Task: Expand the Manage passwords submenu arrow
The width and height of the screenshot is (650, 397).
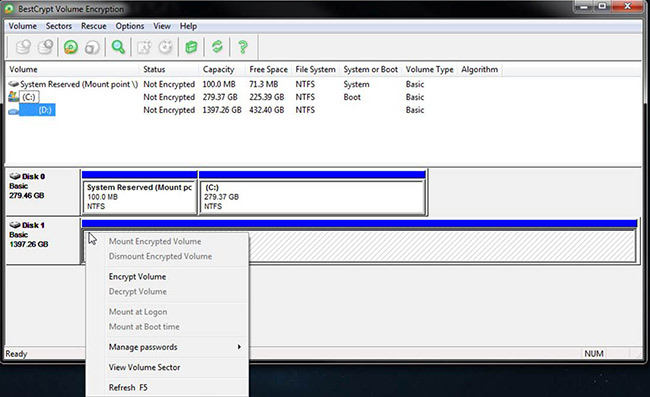Action: [239, 347]
